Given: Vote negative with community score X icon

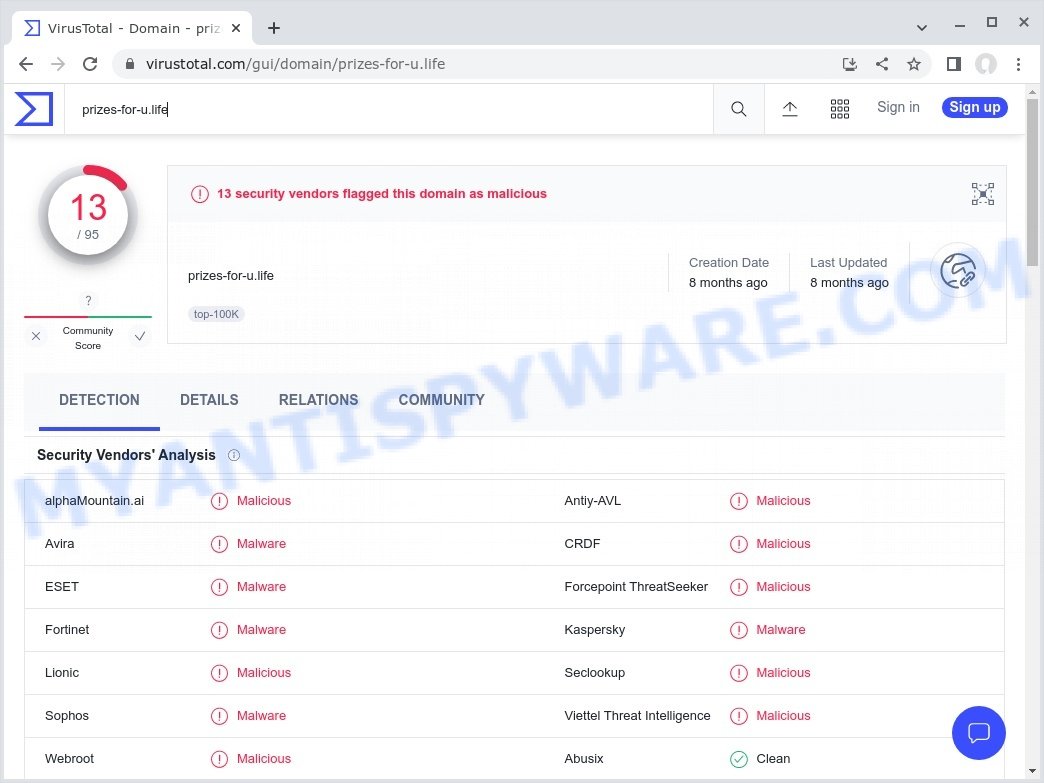Looking at the screenshot, I should click(36, 336).
